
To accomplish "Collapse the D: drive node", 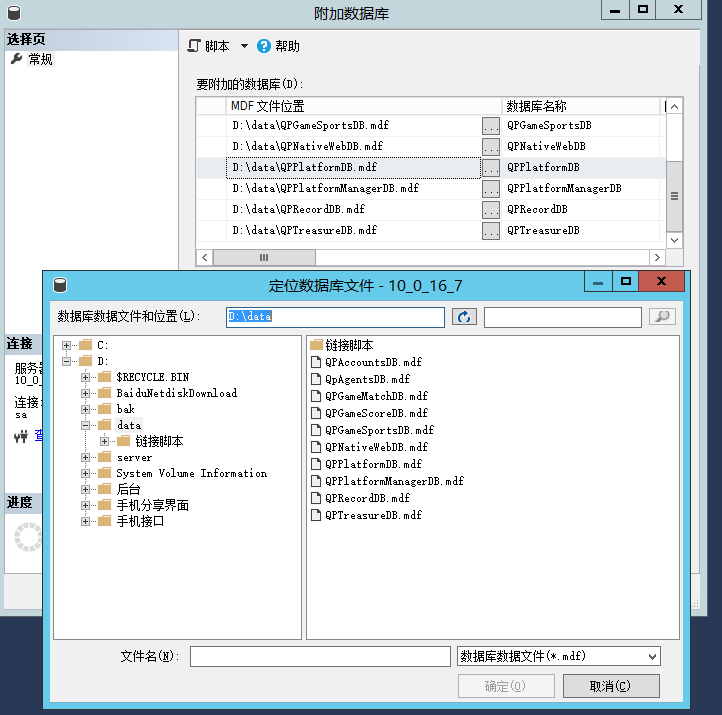I will [x=66, y=361].
